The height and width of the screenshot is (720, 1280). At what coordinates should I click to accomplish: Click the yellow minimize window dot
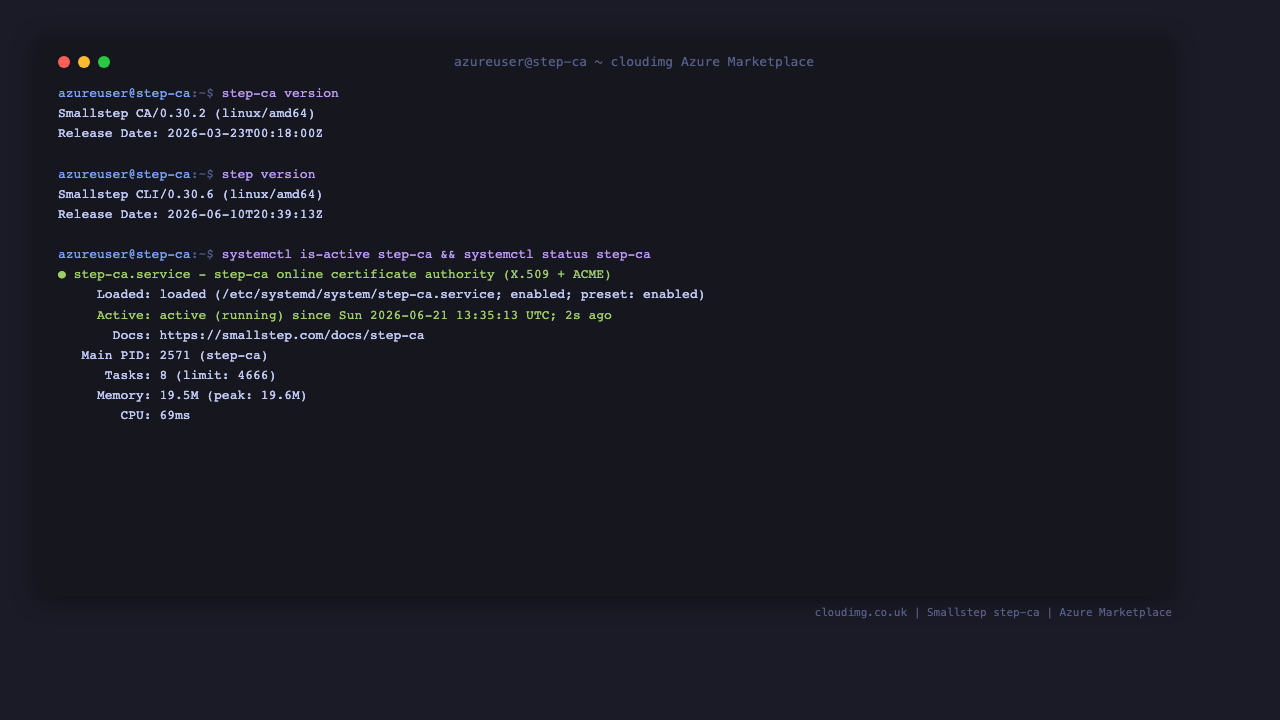84,62
